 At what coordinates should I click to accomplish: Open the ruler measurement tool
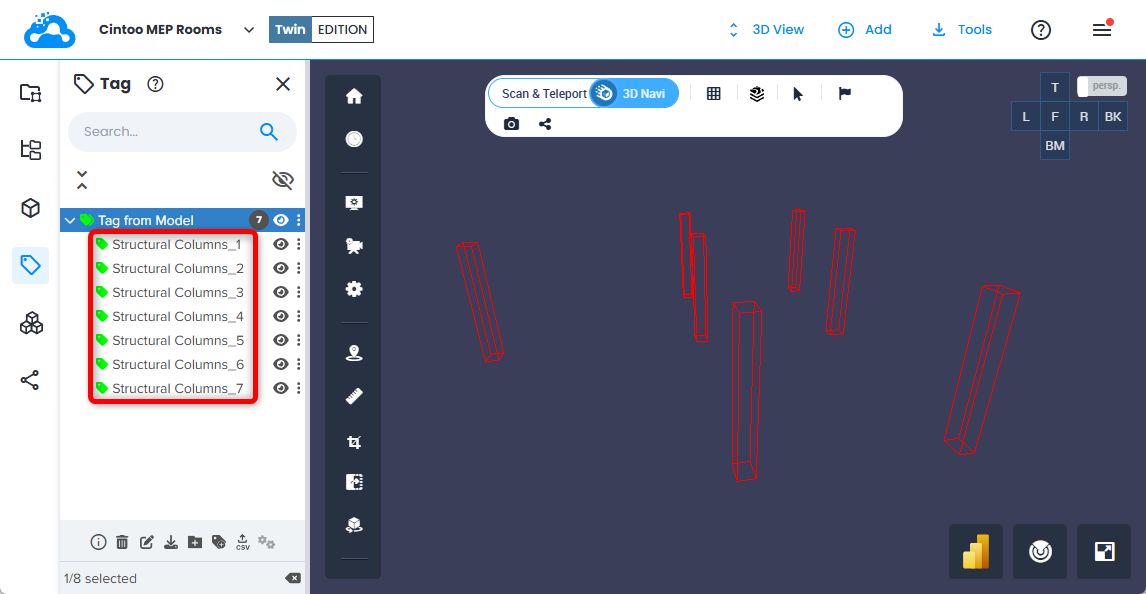pos(354,397)
